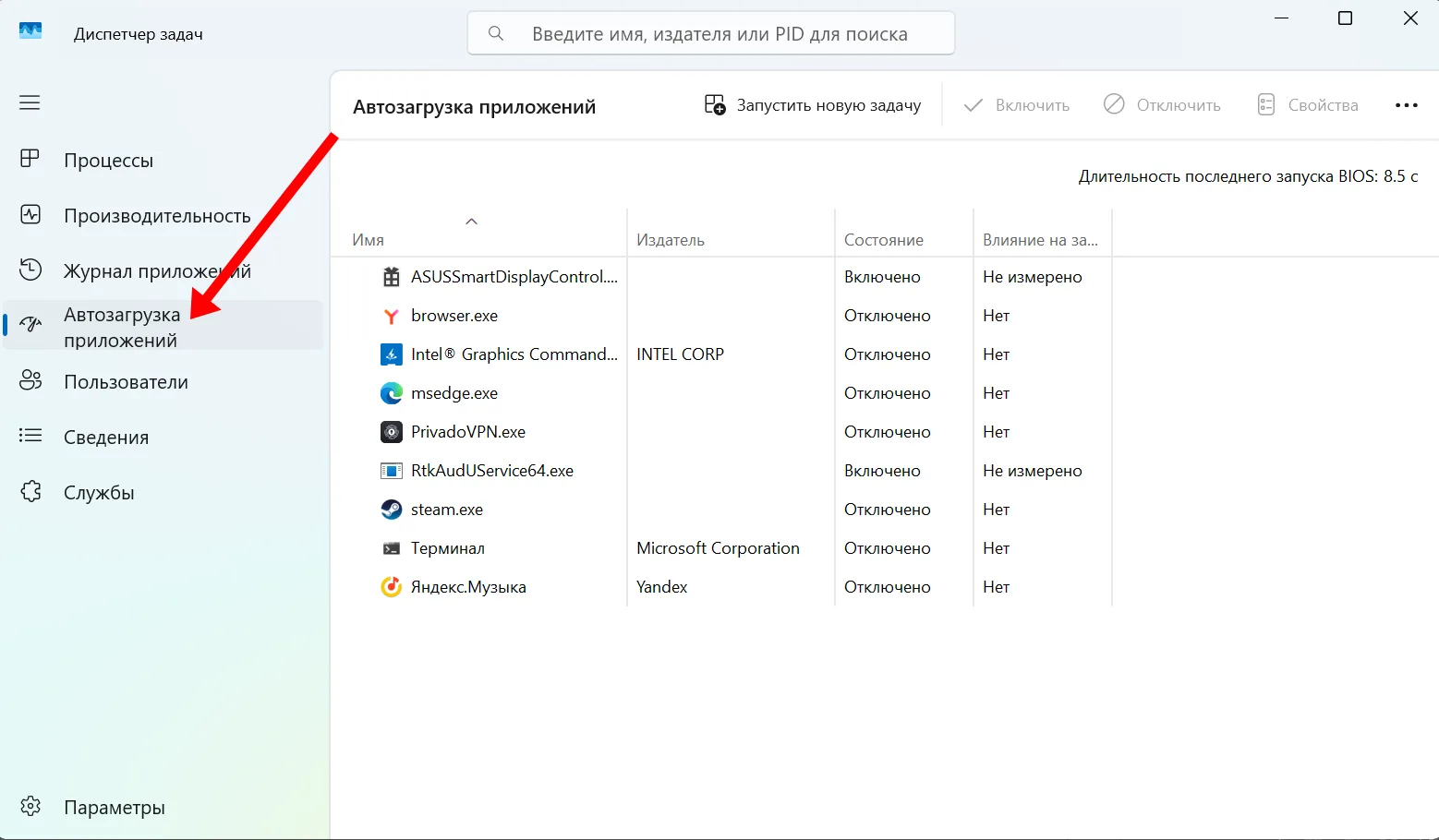The image size is (1439, 840).
Task: Click the Журнал приложений history icon
Action: click(30, 270)
